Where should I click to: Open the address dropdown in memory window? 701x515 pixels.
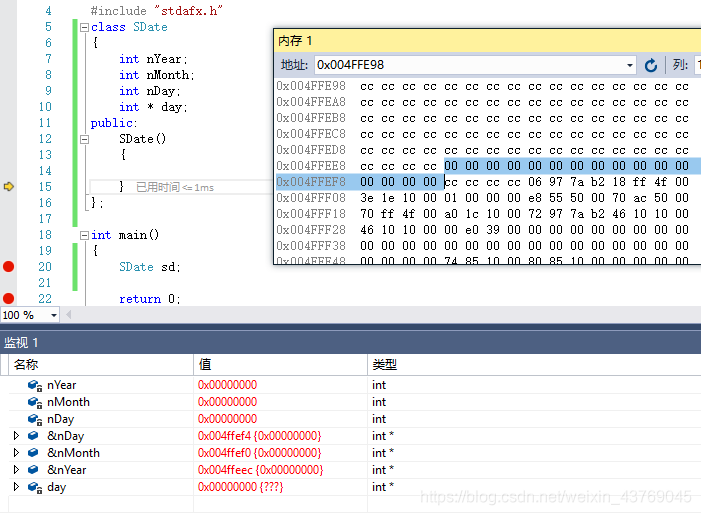(630, 65)
